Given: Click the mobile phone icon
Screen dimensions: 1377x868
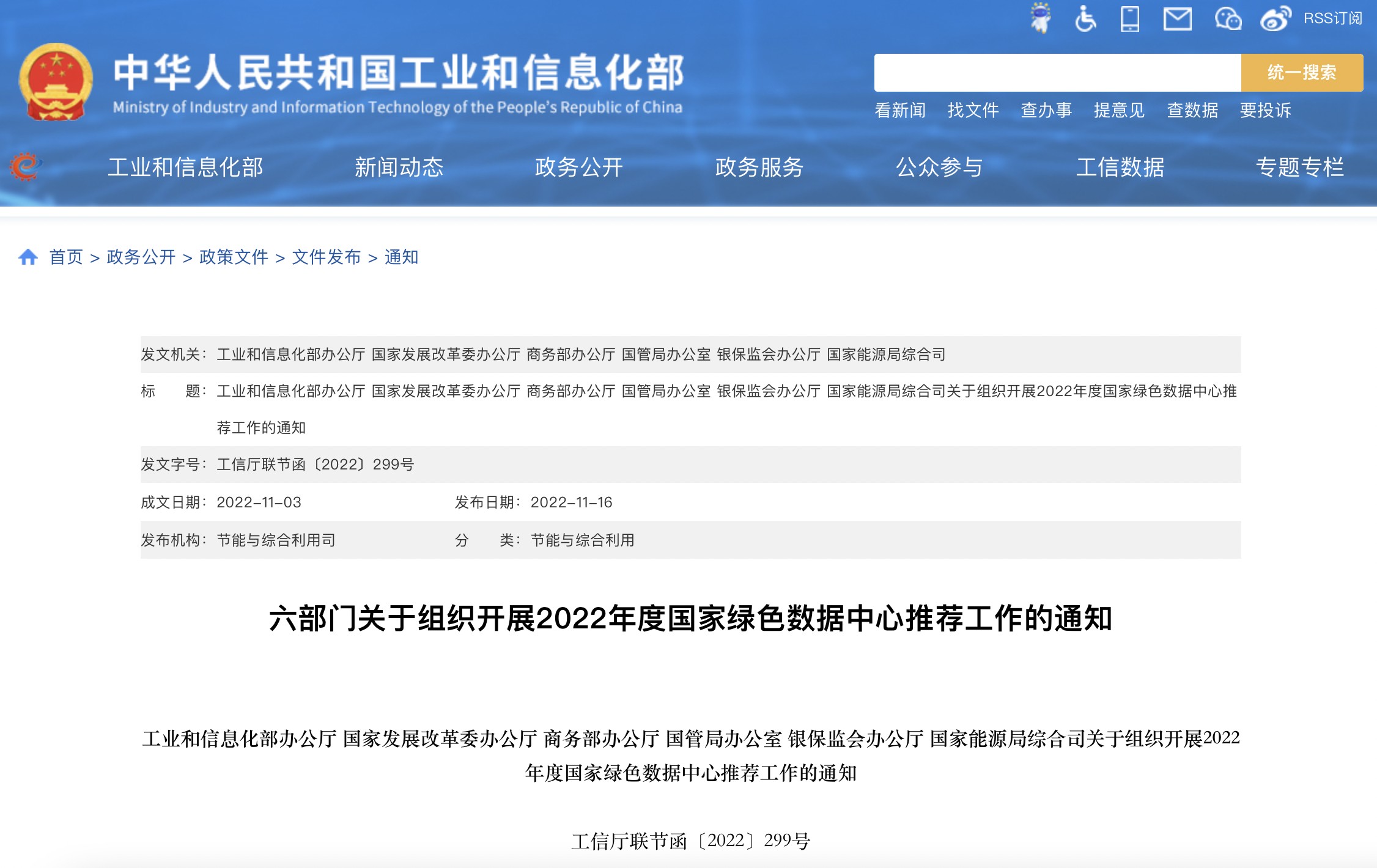Looking at the screenshot, I should (1129, 18).
